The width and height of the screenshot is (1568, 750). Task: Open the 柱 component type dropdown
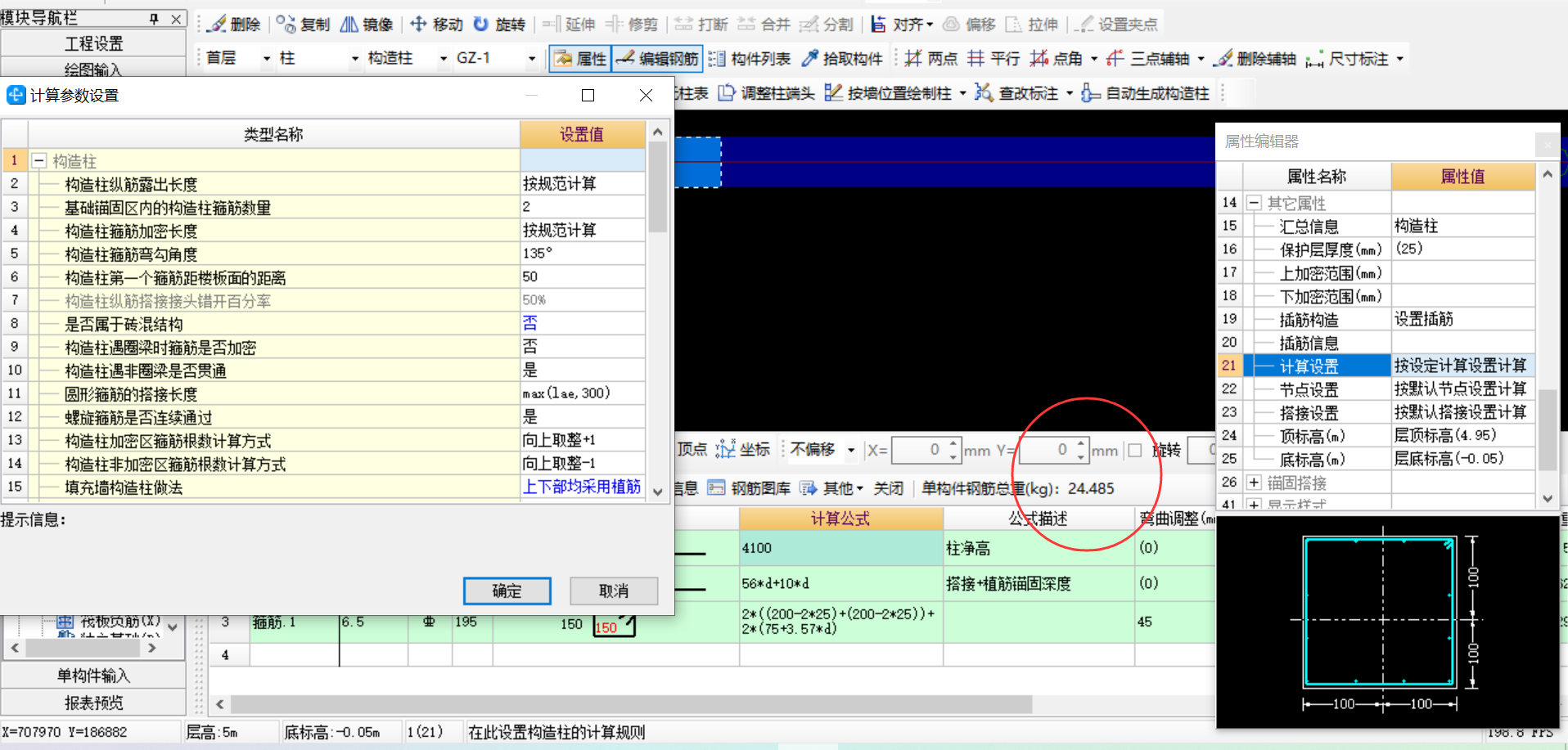click(x=355, y=59)
